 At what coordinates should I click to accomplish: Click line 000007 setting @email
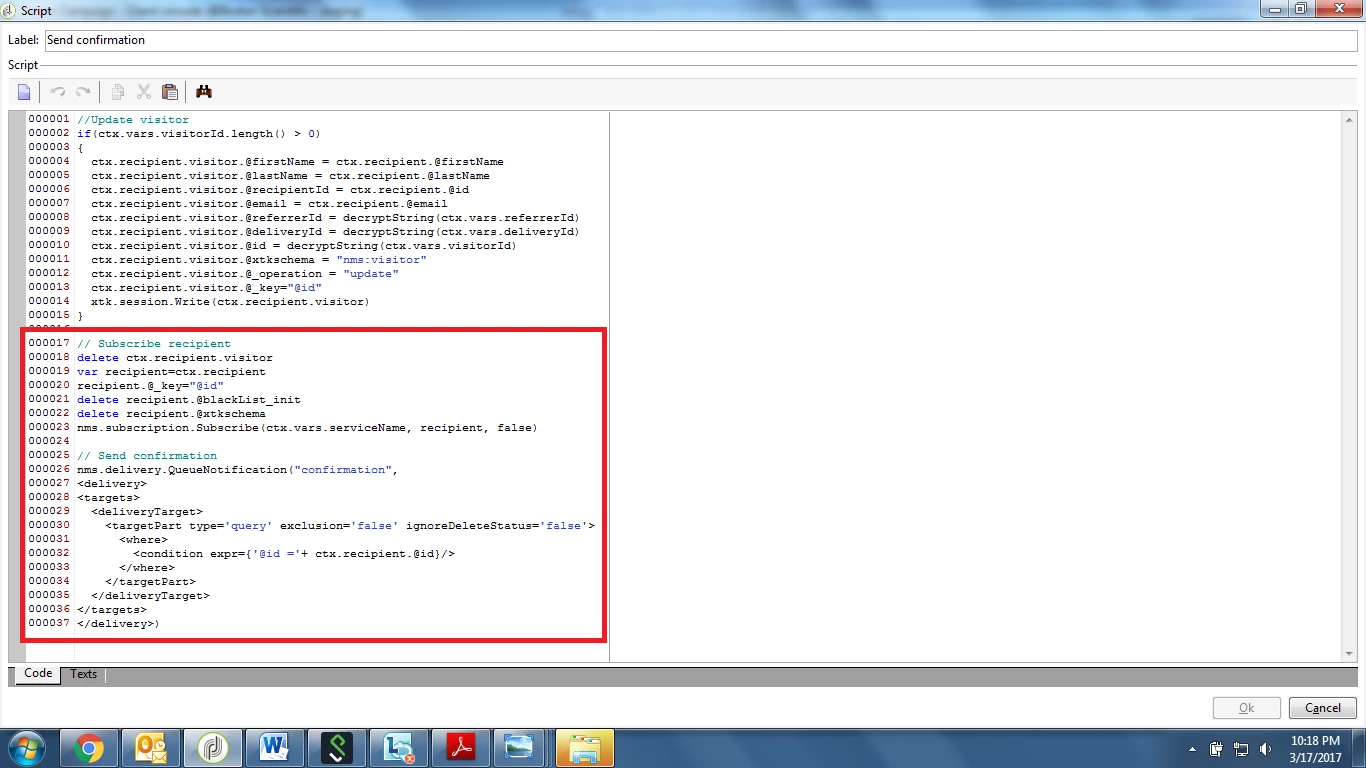point(269,204)
